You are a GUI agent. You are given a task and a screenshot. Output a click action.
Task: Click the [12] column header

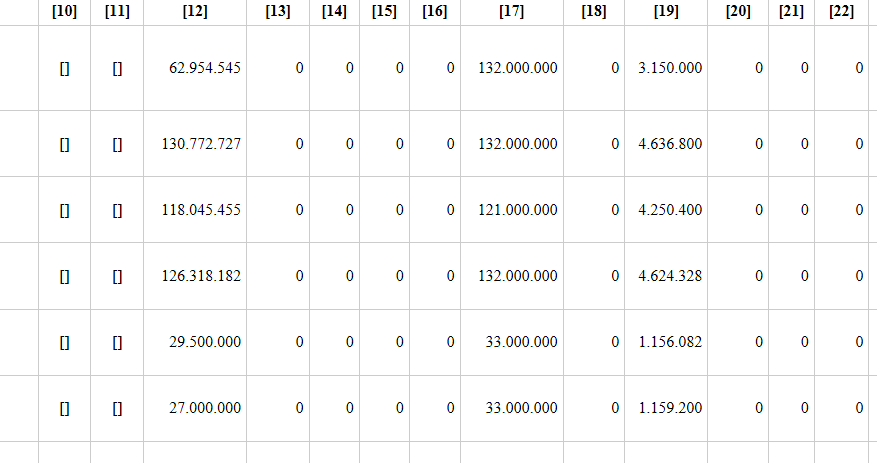tap(195, 11)
